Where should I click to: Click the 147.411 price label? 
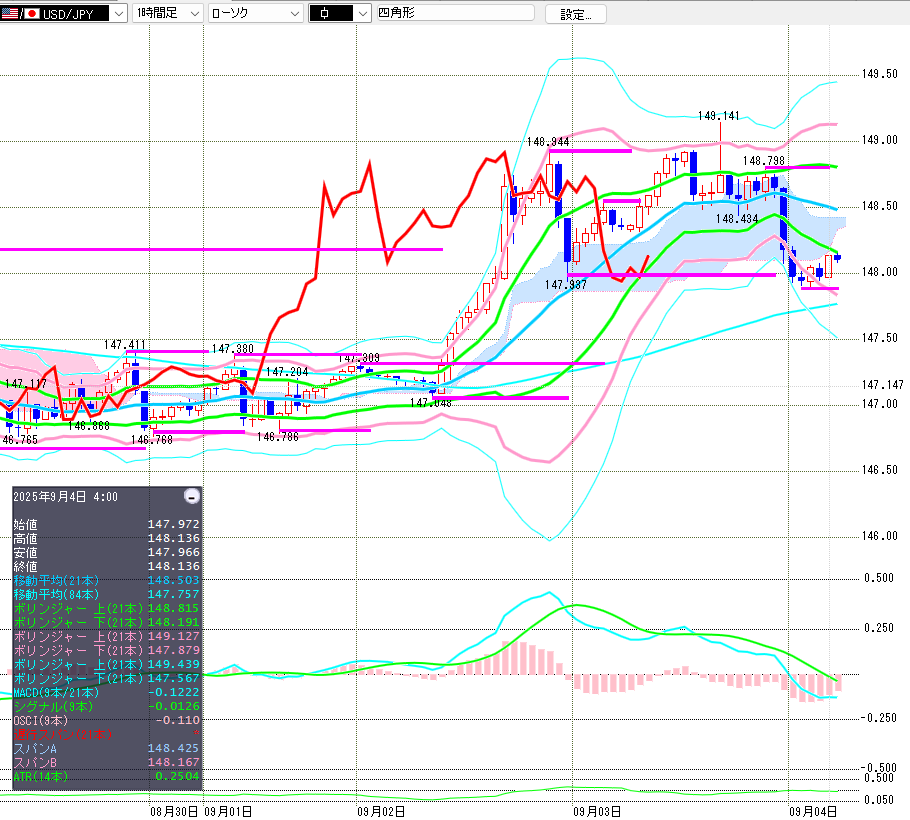125,345
